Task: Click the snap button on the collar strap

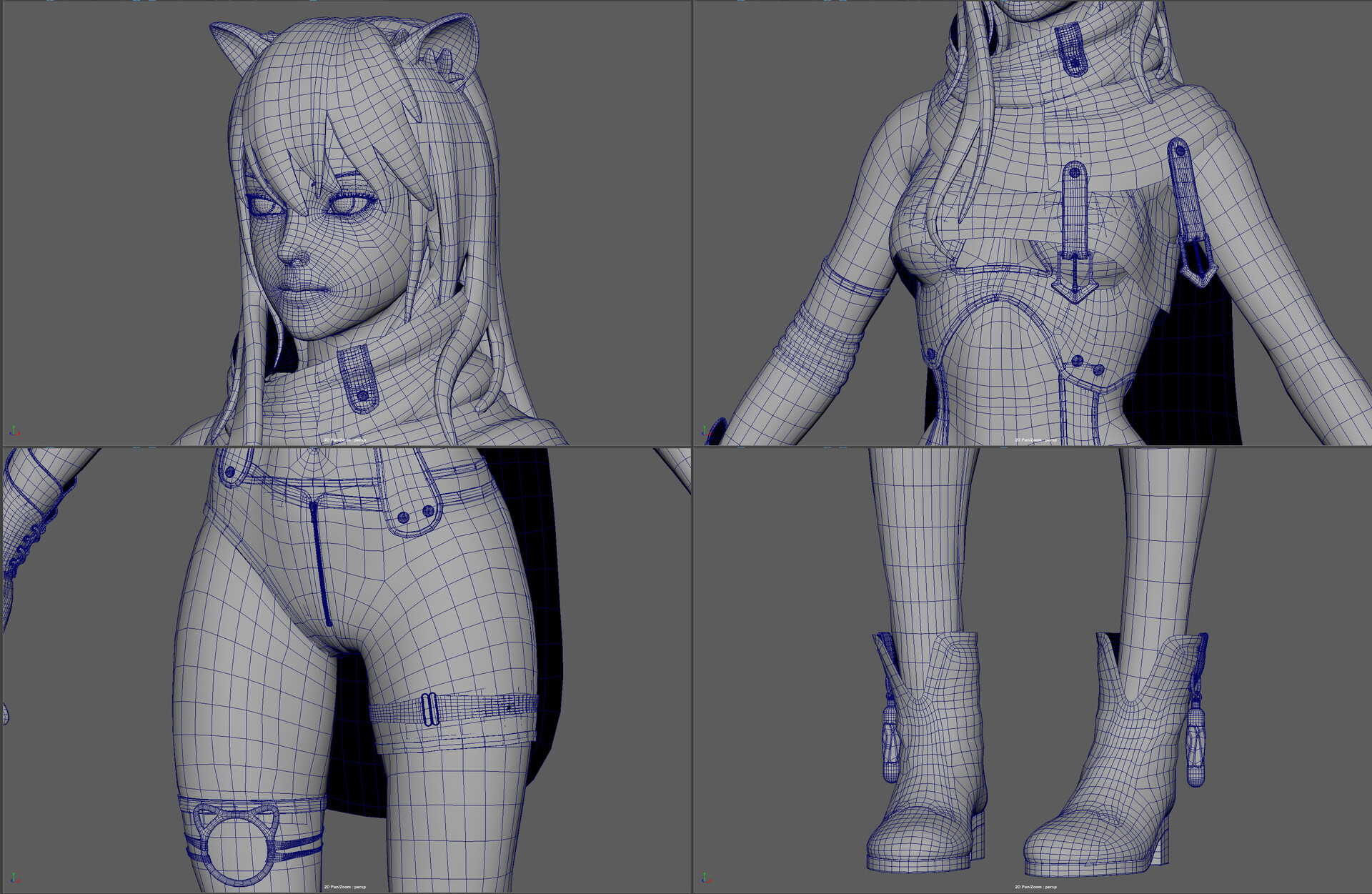Action: click(x=363, y=395)
